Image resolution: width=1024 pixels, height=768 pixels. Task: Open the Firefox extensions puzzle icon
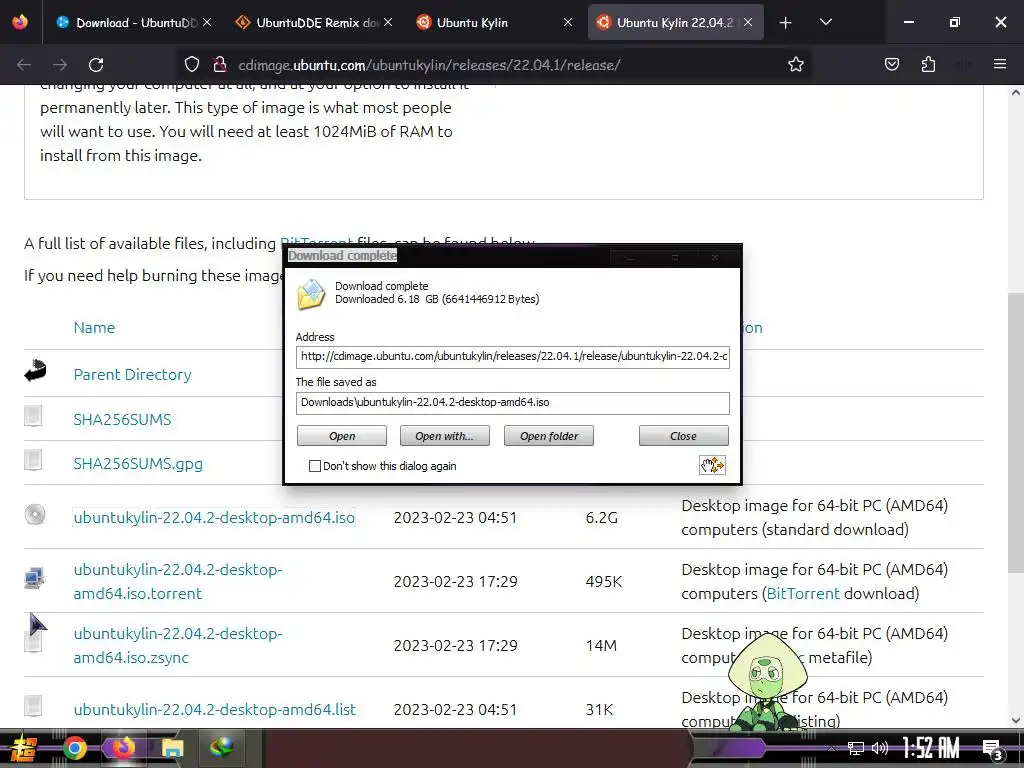[928, 64]
